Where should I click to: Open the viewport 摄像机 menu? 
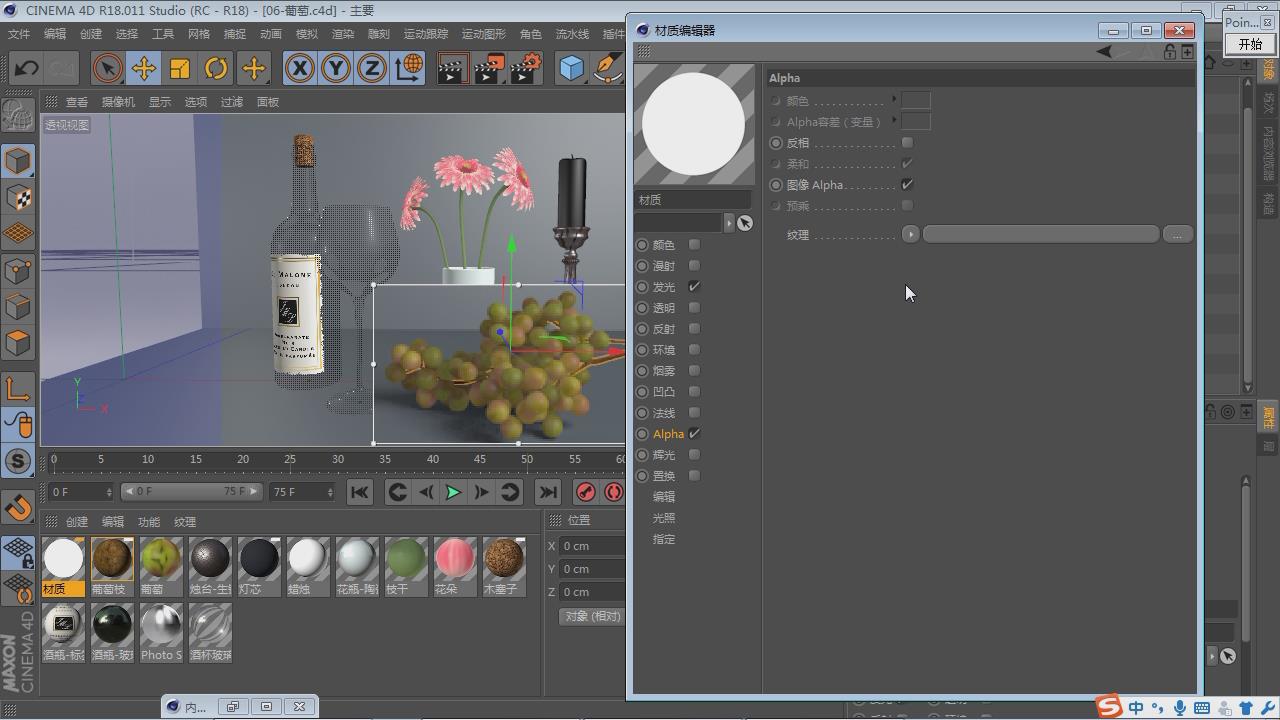pyautogui.click(x=118, y=102)
